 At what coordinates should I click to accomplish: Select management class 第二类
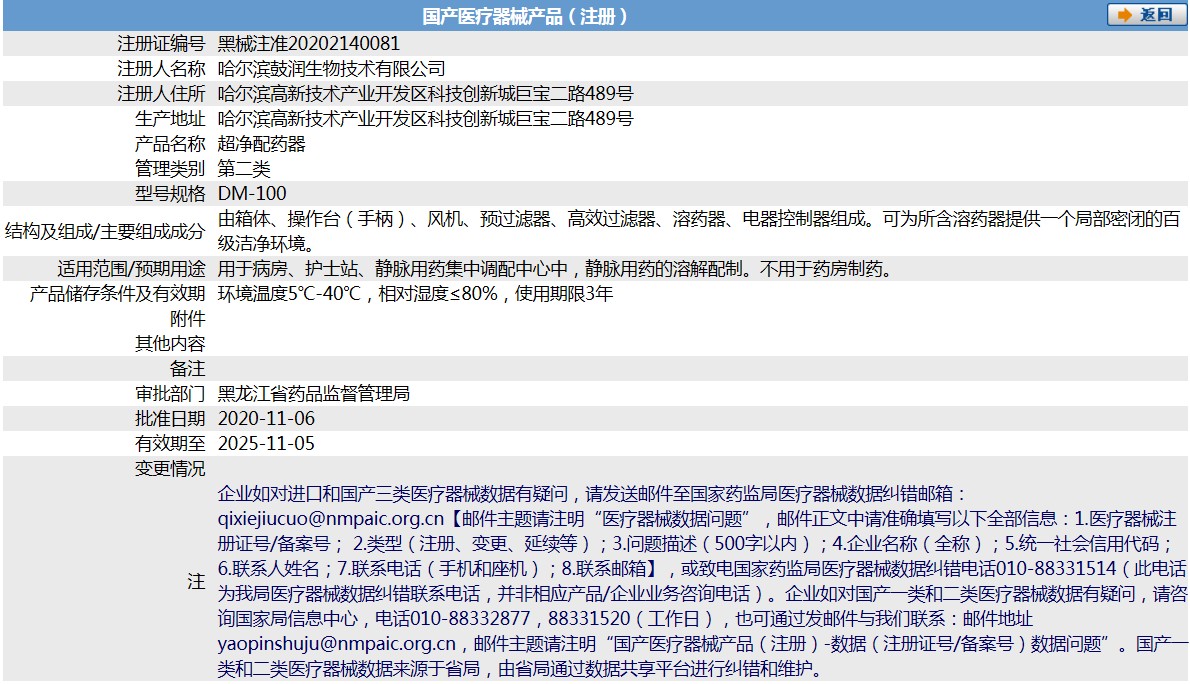click(x=244, y=169)
